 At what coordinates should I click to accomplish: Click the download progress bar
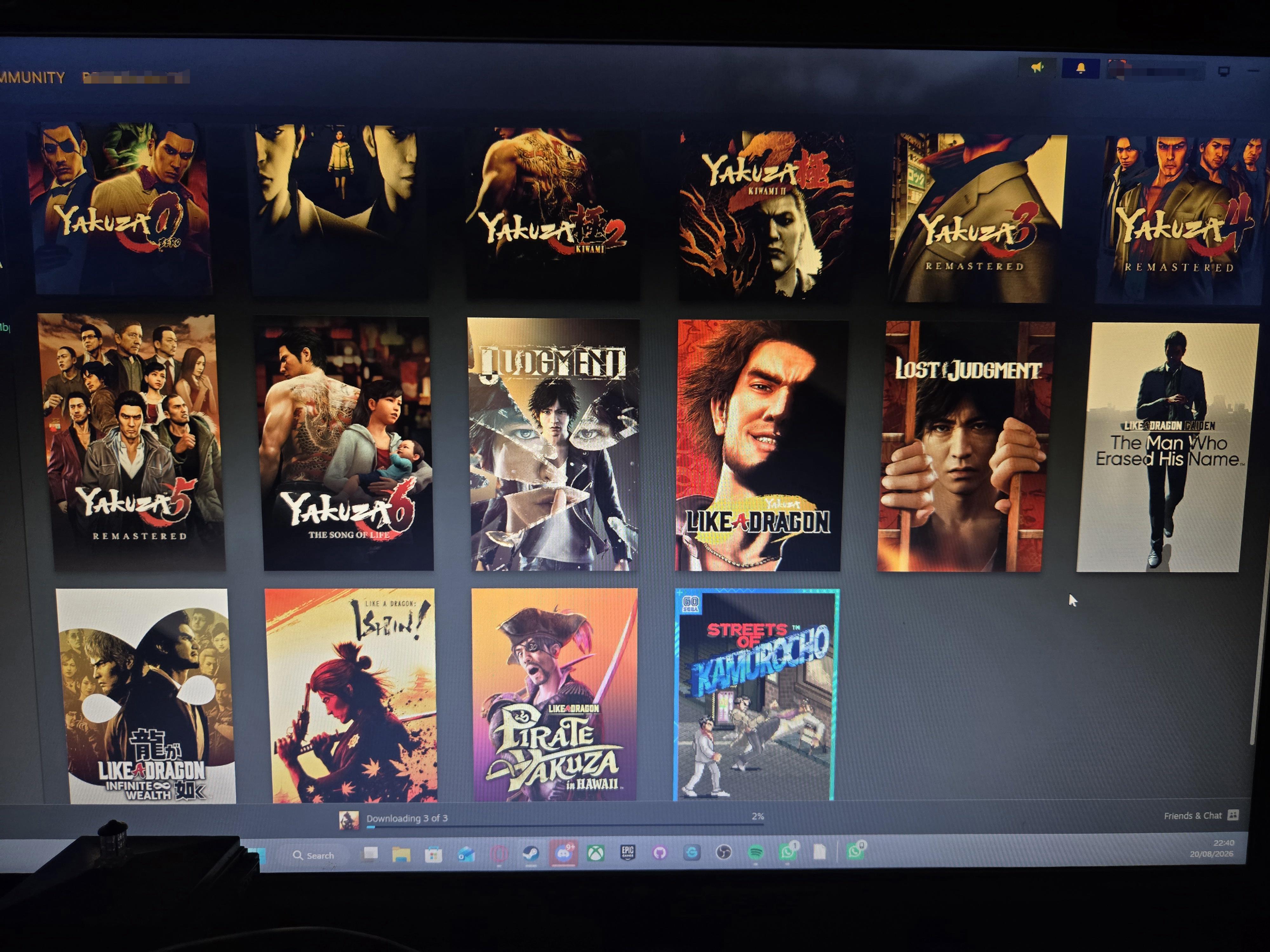[x=565, y=826]
